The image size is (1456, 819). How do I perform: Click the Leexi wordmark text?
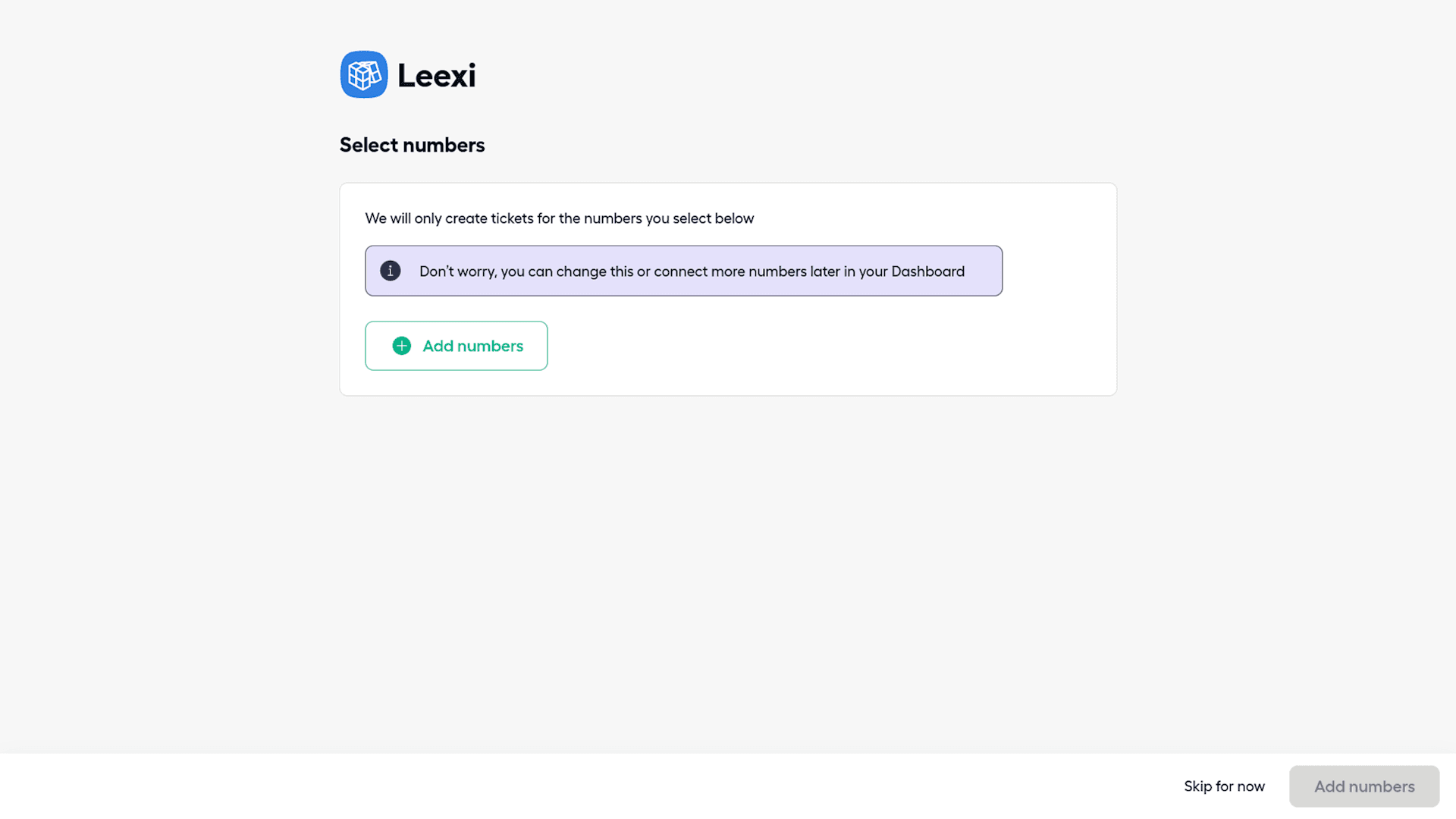[x=437, y=75]
